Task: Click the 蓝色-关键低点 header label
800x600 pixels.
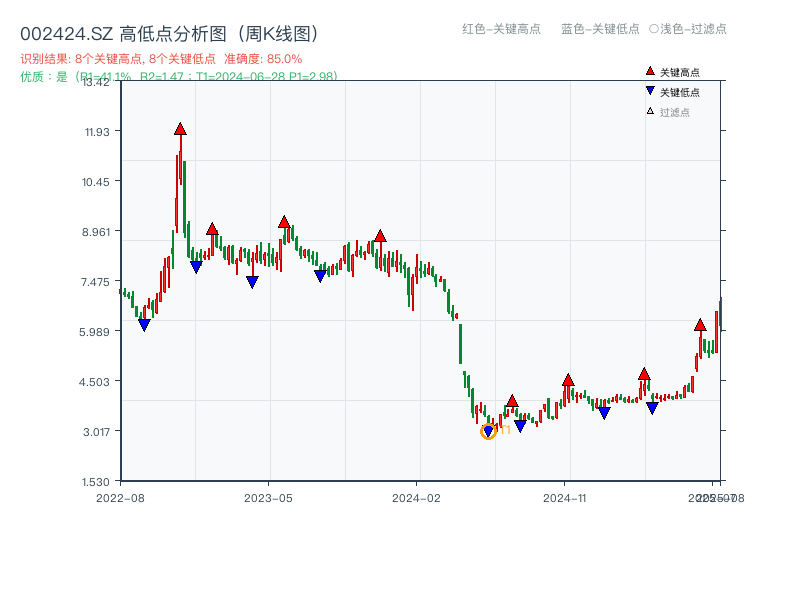Action: tap(600, 29)
